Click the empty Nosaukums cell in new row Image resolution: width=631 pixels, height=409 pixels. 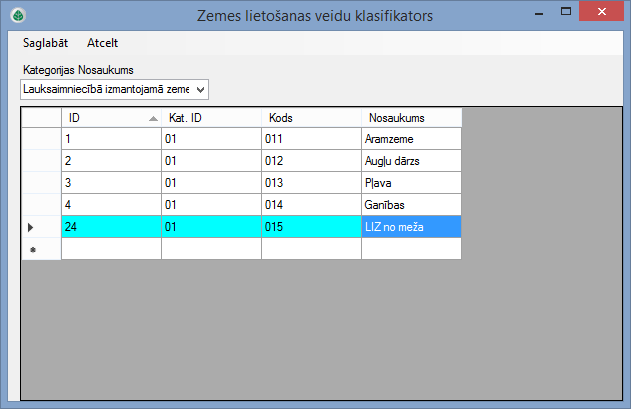[412, 249]
